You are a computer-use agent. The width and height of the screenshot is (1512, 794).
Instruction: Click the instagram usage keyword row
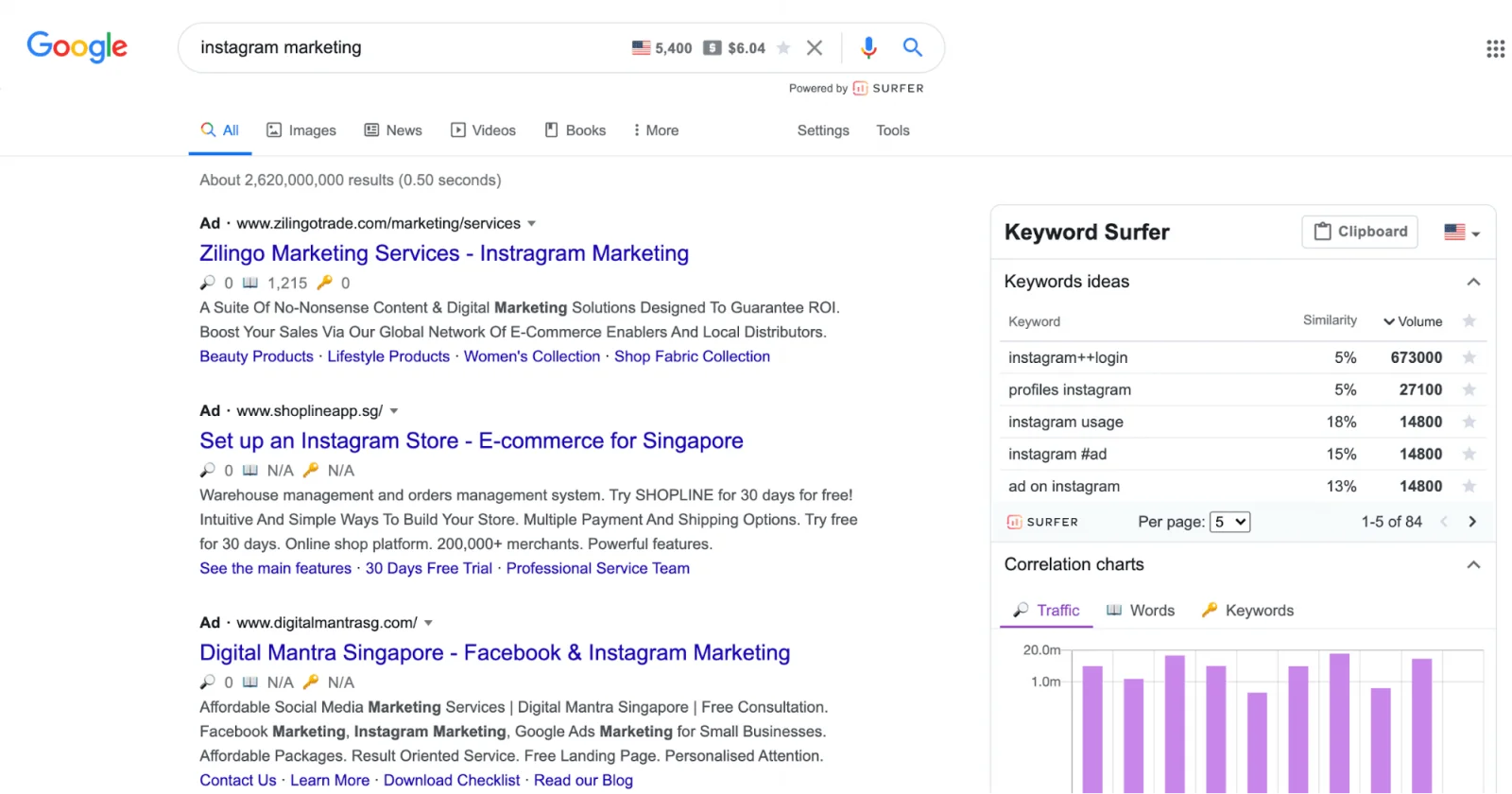tap(1242, 422)
